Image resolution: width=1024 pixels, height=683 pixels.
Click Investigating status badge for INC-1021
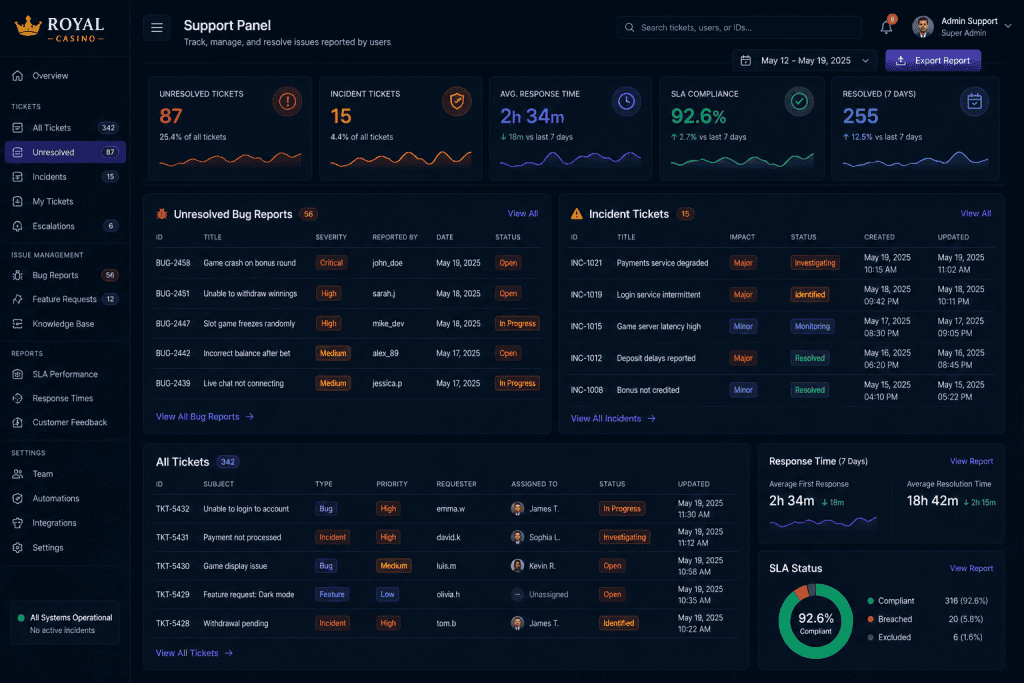pos(815,263)
